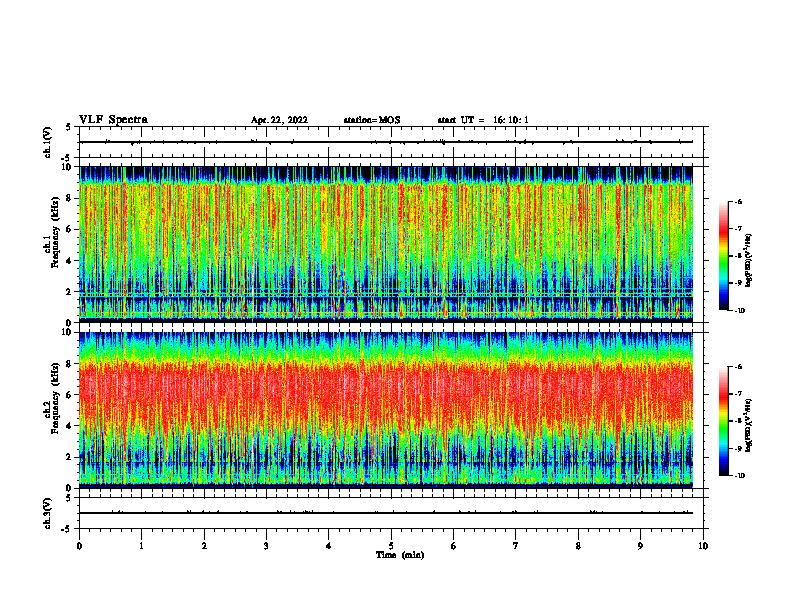Click the "-10" label on ch.1 color bar
Image resolution: width=792 pixels, height=612 pixels.
pos(739,311)
